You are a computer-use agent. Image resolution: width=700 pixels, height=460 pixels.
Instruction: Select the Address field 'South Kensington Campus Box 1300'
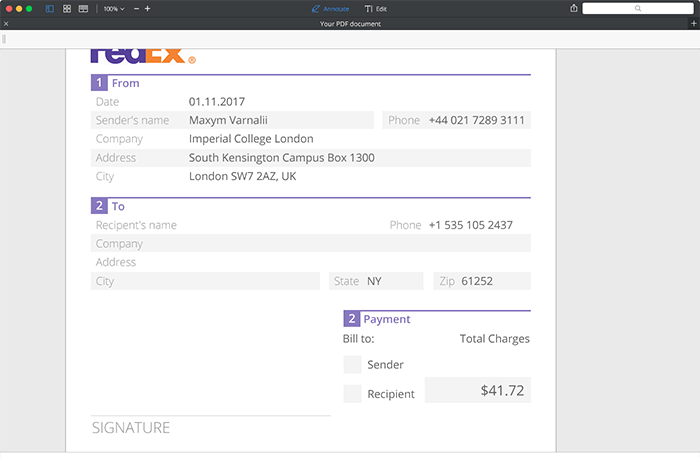(311, 158)
